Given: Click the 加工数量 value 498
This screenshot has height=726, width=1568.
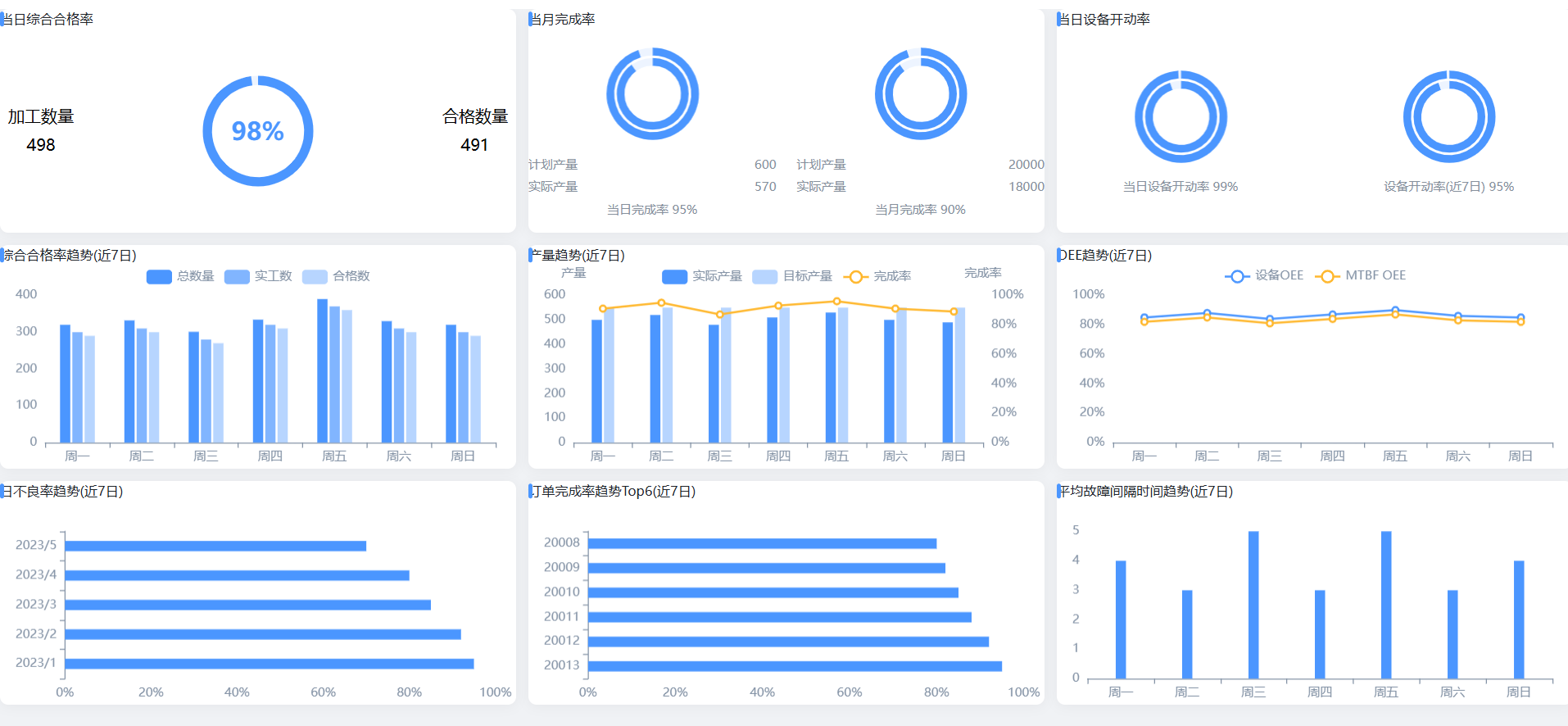Looking at the screenshot, I should [41, 145].
